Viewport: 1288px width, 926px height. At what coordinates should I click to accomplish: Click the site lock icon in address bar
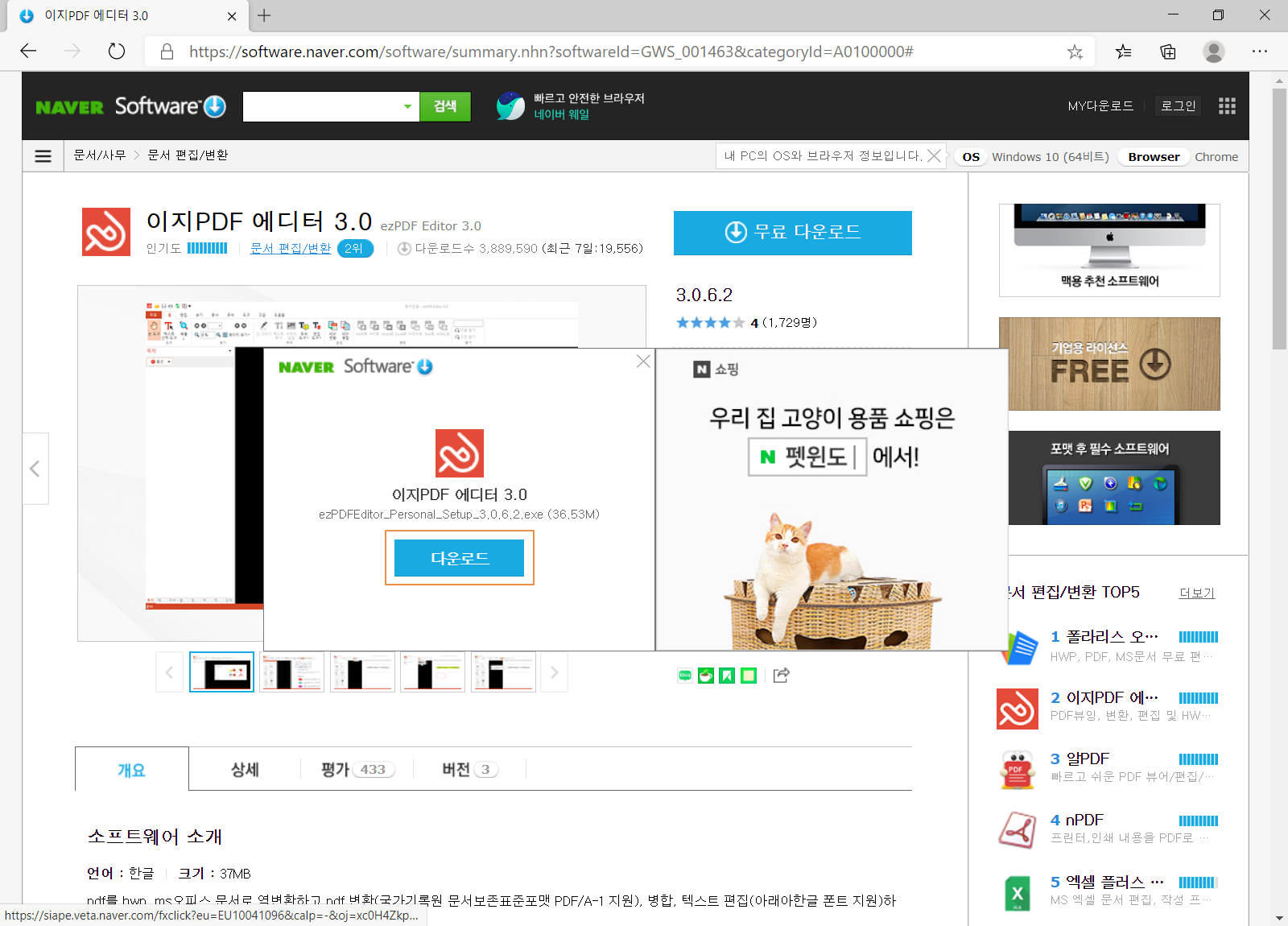coord(167,52)
